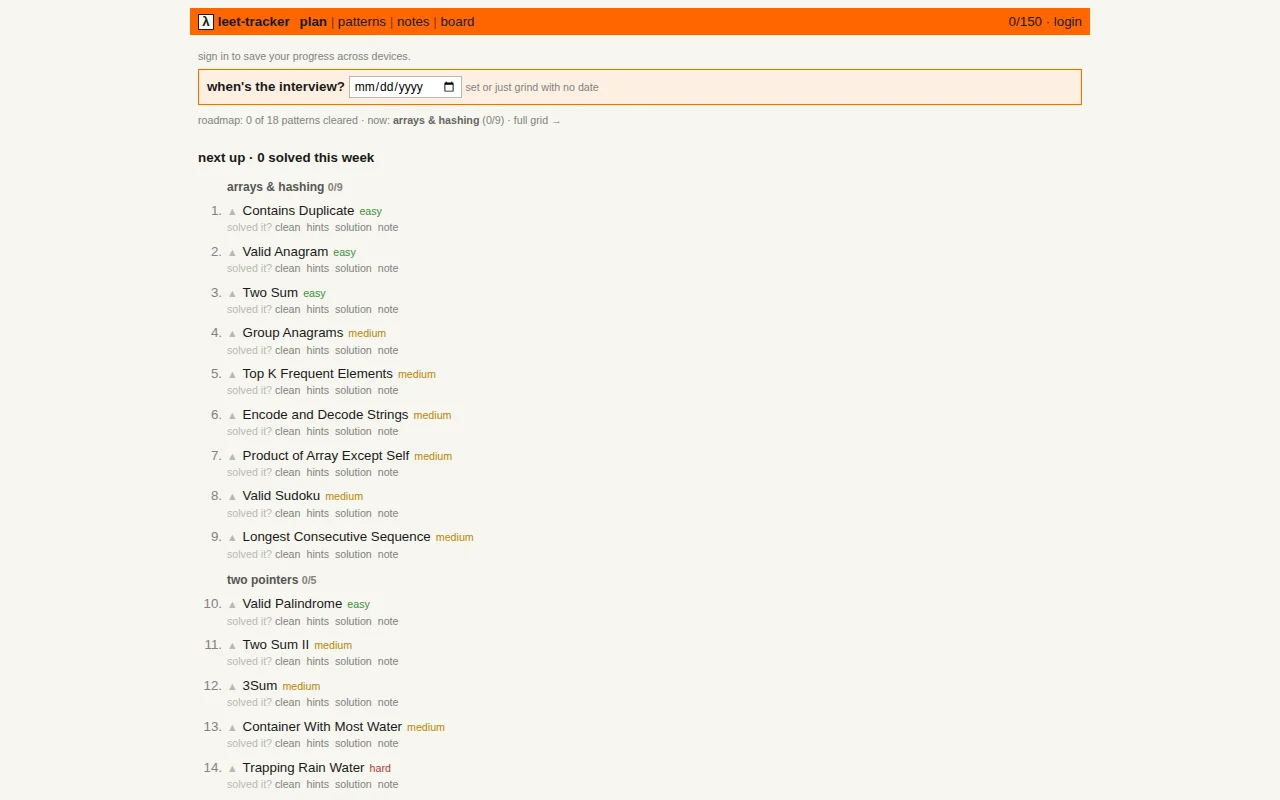1280x800 pixels.
Task: Go to the patterns page
Action: pyautogui.click(x=362, y=22)
